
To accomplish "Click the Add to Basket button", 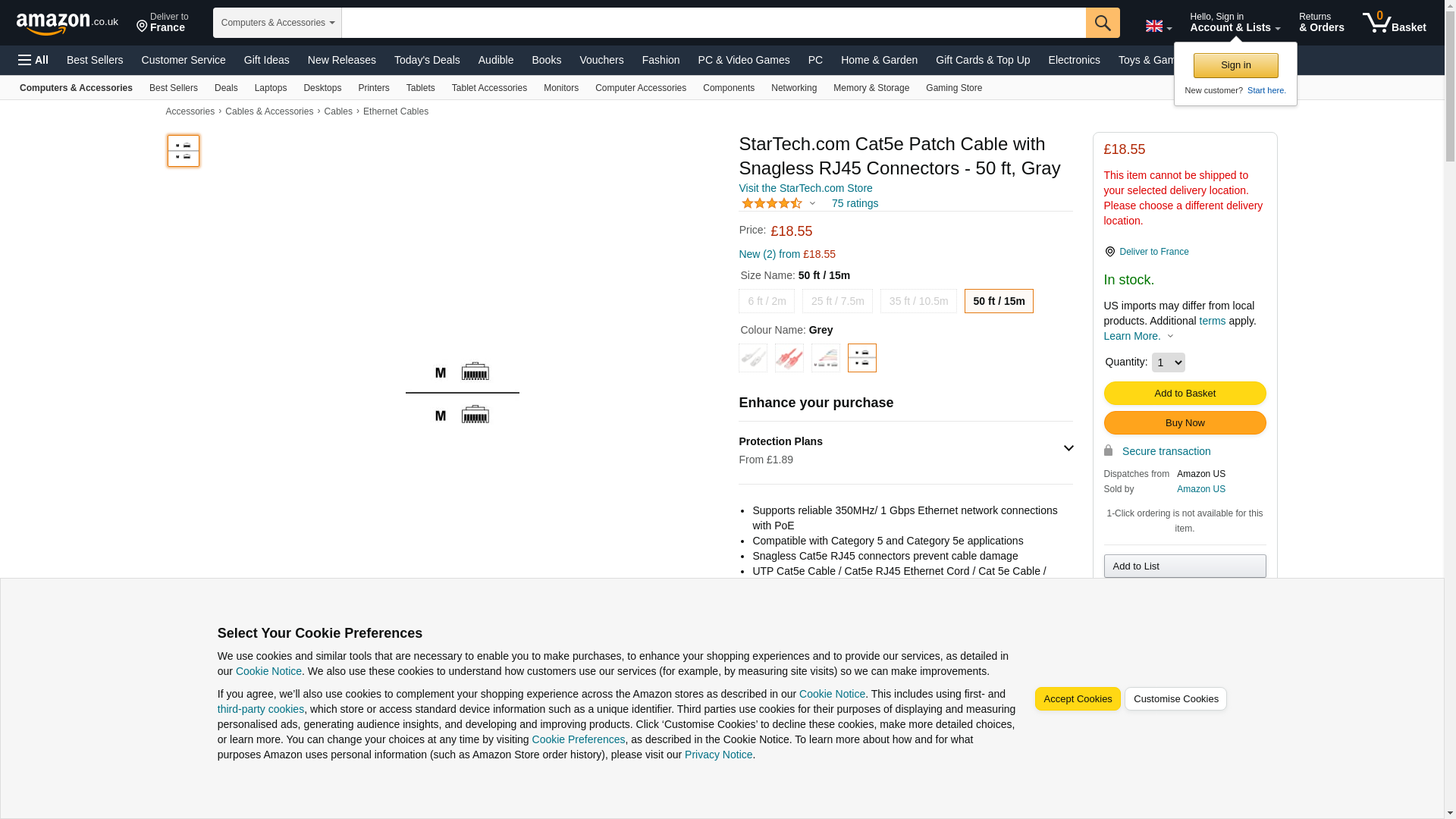I will point(1184,393).
